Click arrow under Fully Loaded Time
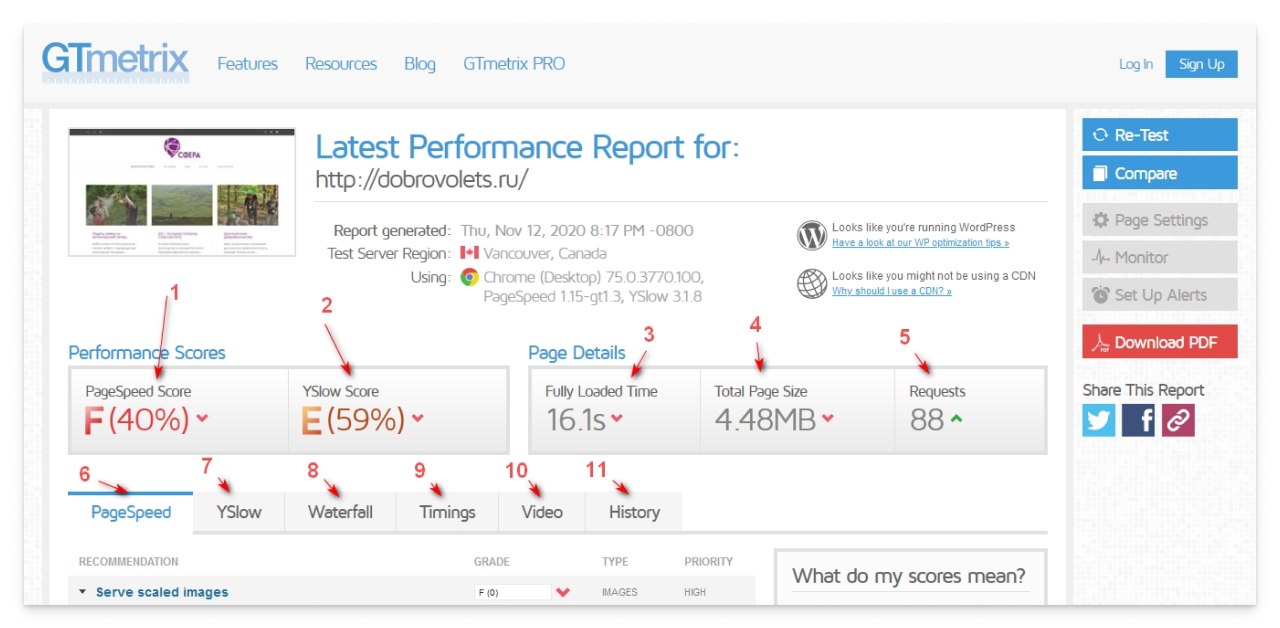This screenshot has height=628, width=1280. pos(617,419)
